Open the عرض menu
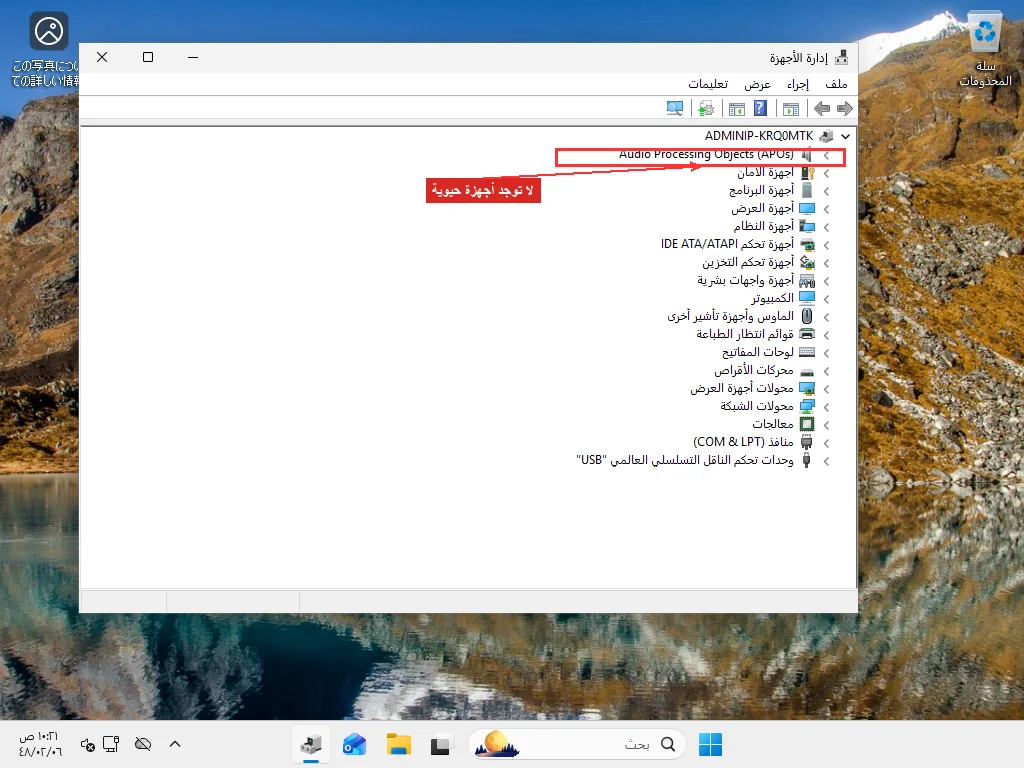This screenshot has height=768, width=1024. coord(758,84)
